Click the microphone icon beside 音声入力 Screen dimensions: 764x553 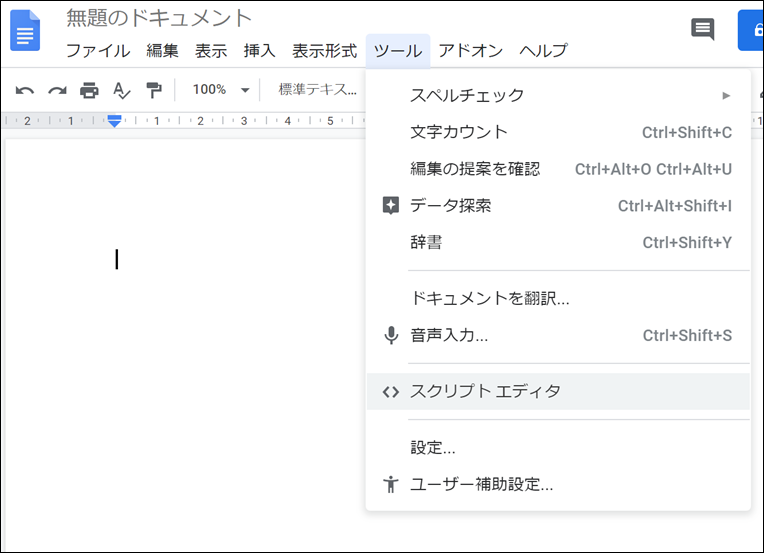[391, 335]
